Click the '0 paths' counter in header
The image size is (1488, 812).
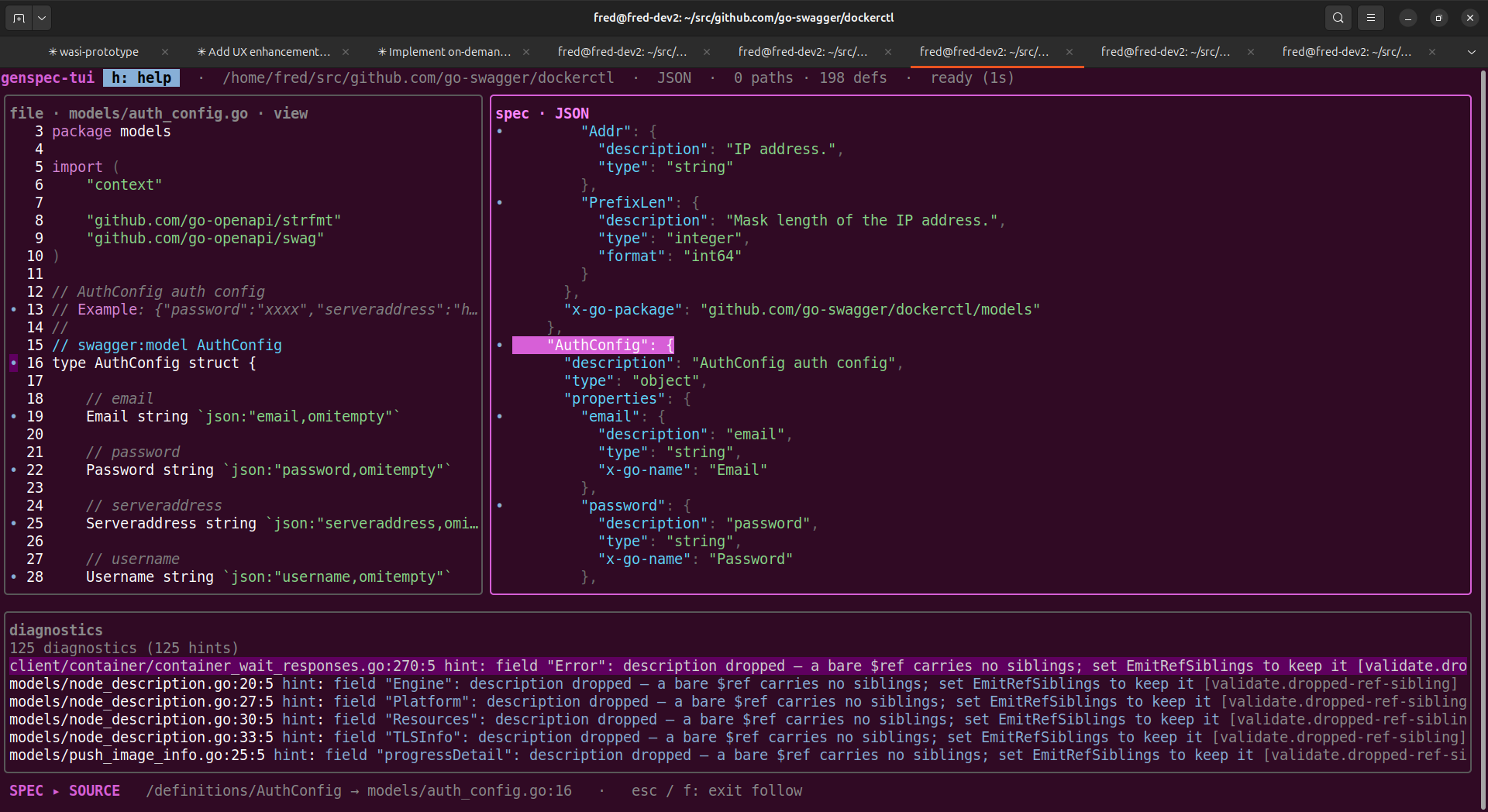(763, 77)
